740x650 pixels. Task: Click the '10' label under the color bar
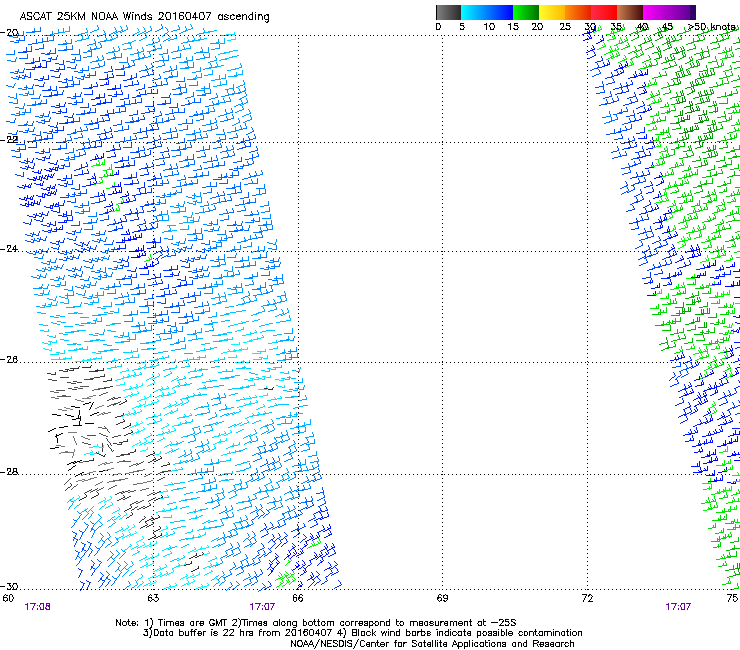point(489,27)
